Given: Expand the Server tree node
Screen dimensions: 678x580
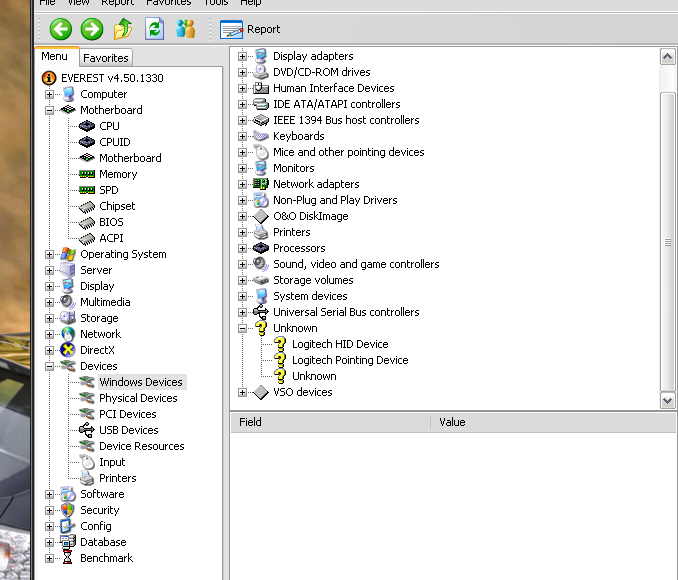Looking at the screenshot, I should click(49, 270).
